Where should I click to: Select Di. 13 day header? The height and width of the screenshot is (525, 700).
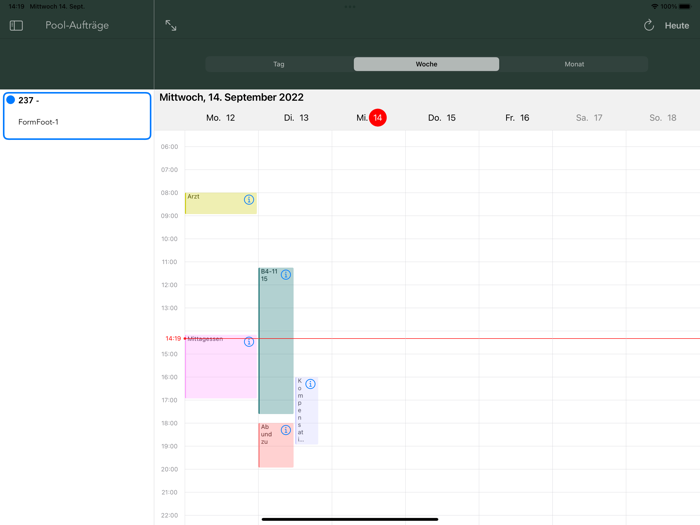tap(296, 118)
